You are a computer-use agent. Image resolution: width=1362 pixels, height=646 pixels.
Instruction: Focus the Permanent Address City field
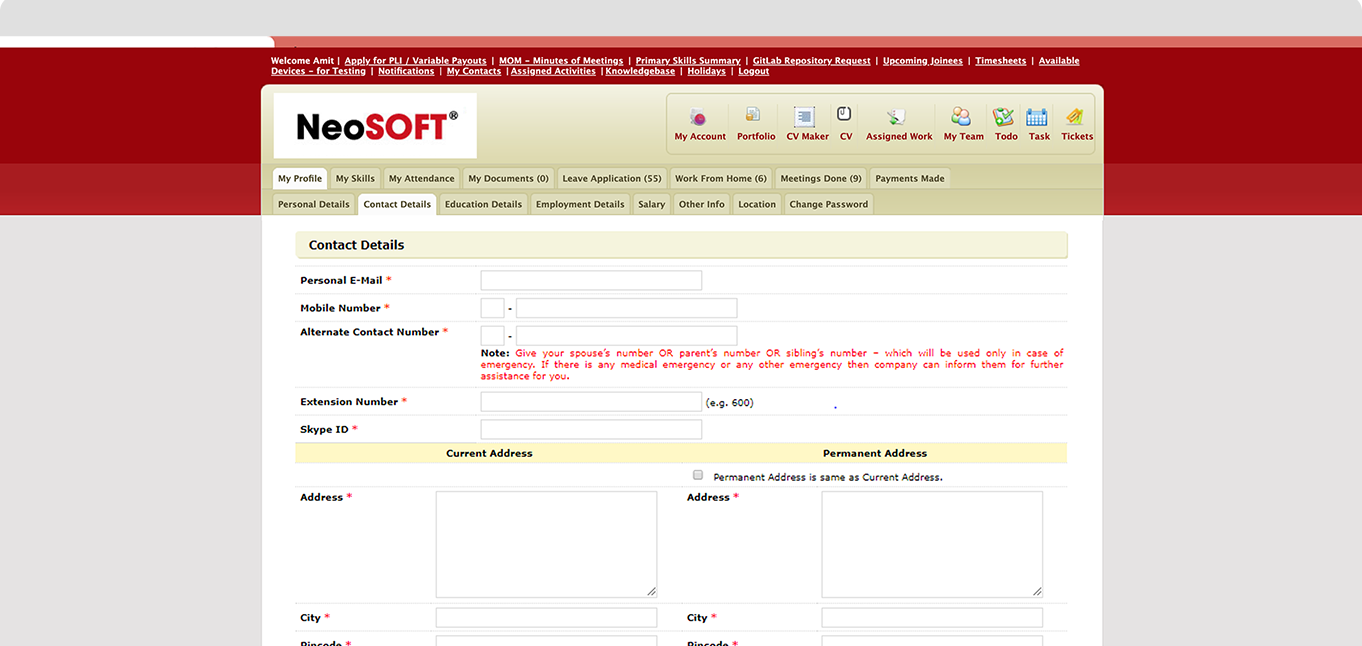point(932,618)
